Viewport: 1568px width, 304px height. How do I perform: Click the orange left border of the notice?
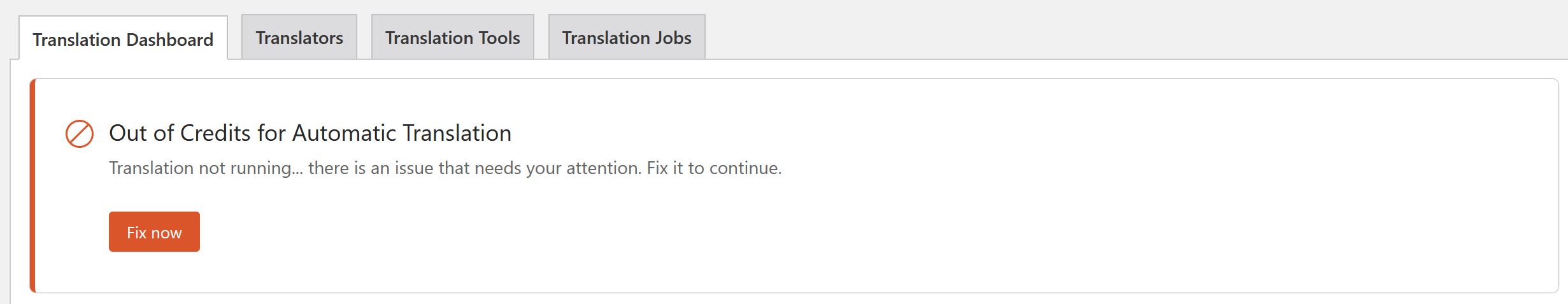click(x=32, y=186)
